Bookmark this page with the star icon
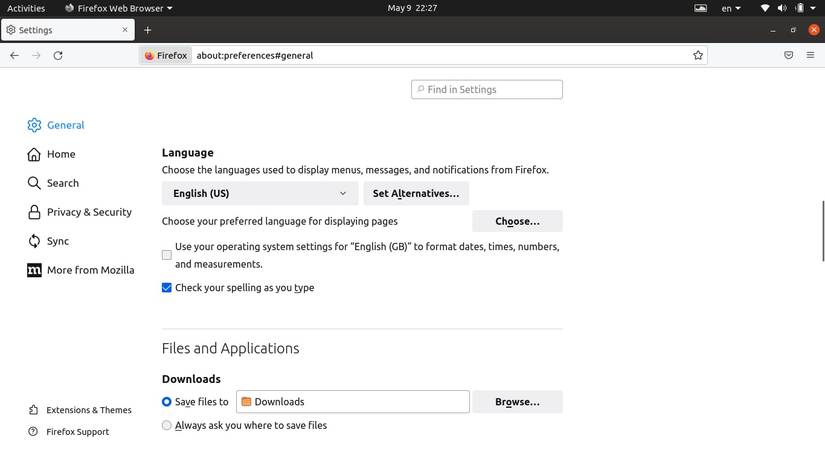This screenshot has width=825, height=464. [x=698, y=55]
